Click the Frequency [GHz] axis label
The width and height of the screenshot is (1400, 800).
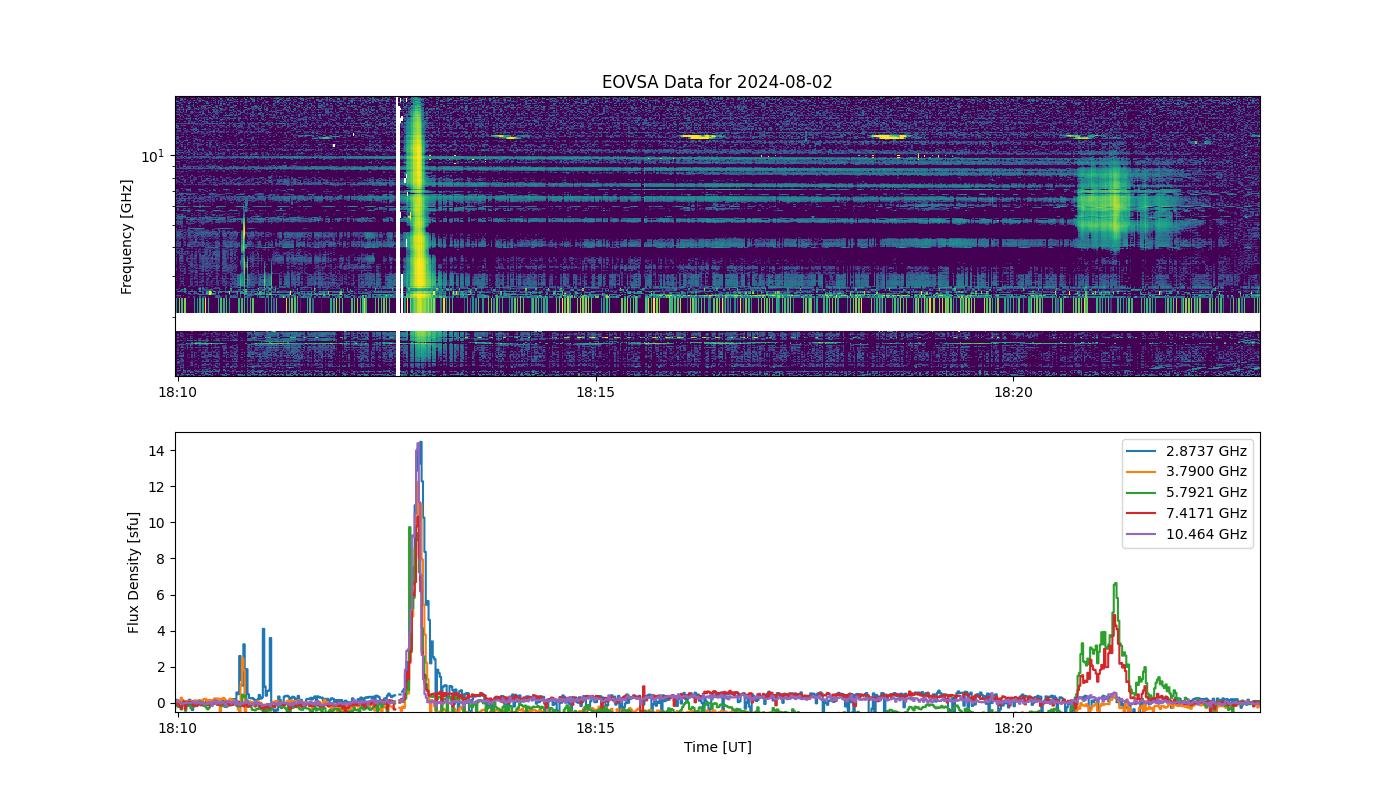(x=127, y=236)
